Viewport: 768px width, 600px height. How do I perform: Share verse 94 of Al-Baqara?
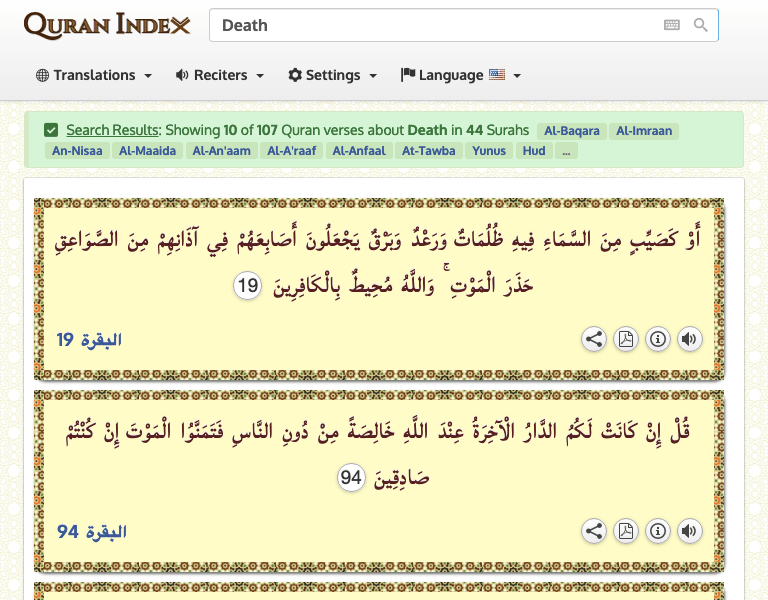pos(594,531)
